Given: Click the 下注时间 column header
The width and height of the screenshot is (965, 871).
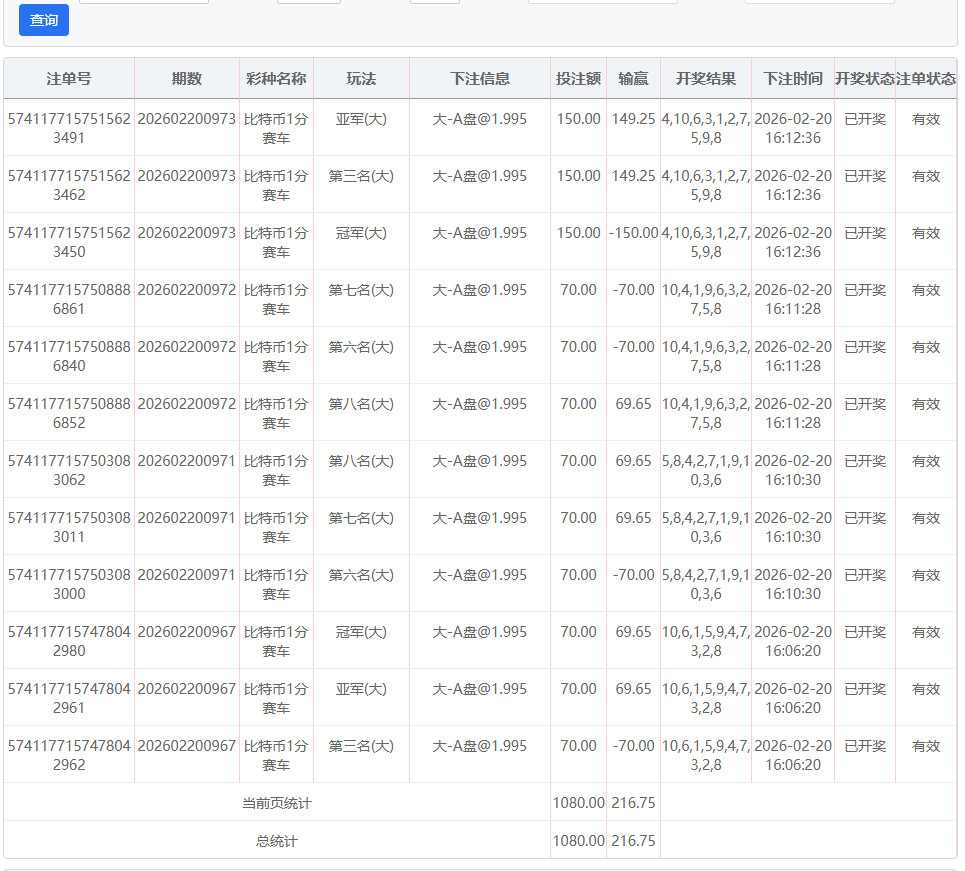Looking at the screenshot, I should click(793, 79).
